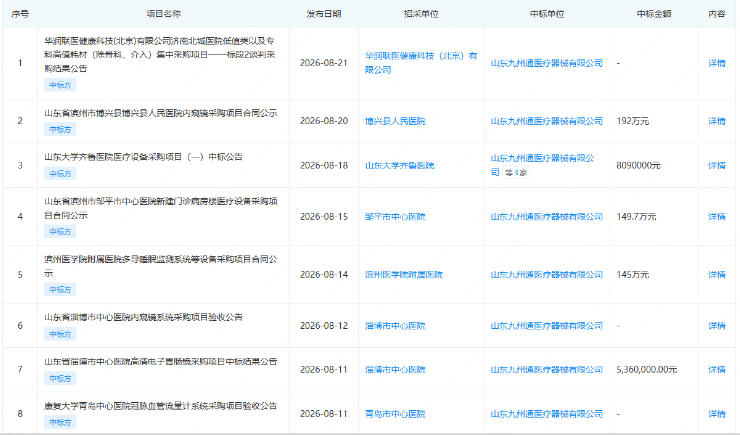Click the 中标金额 column header
This screenshot has width=740, height=435.
coord(654,14)
